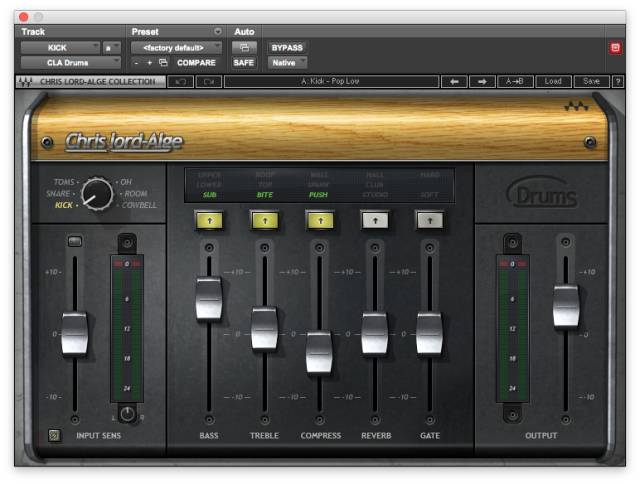This screenshot has width=640, height=484.
Task: Cycle the Gate mode arrow button
Action: (430, 221)
